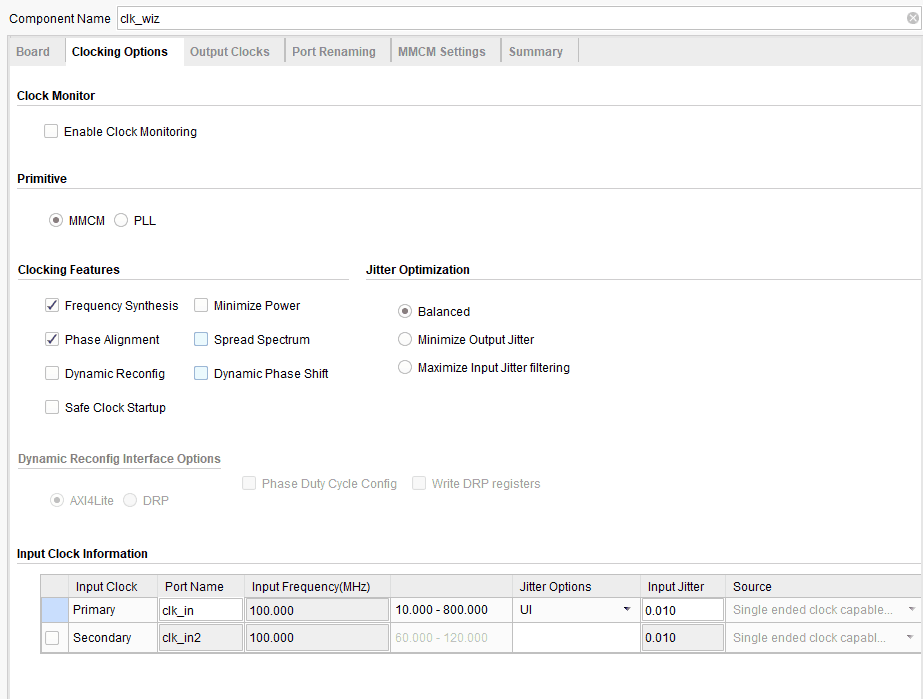Screen dimensions: 923x699
Task: Check Safe Clock Startup
Action: (x=52, y=408)
